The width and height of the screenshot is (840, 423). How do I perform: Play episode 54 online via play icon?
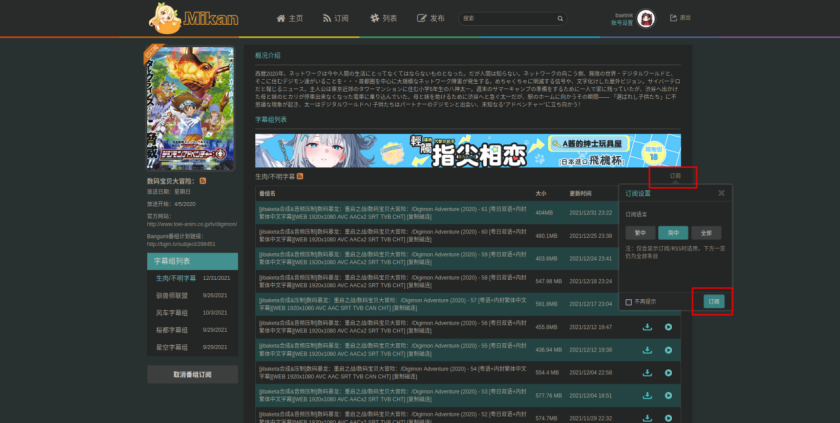tap(668, 373)
